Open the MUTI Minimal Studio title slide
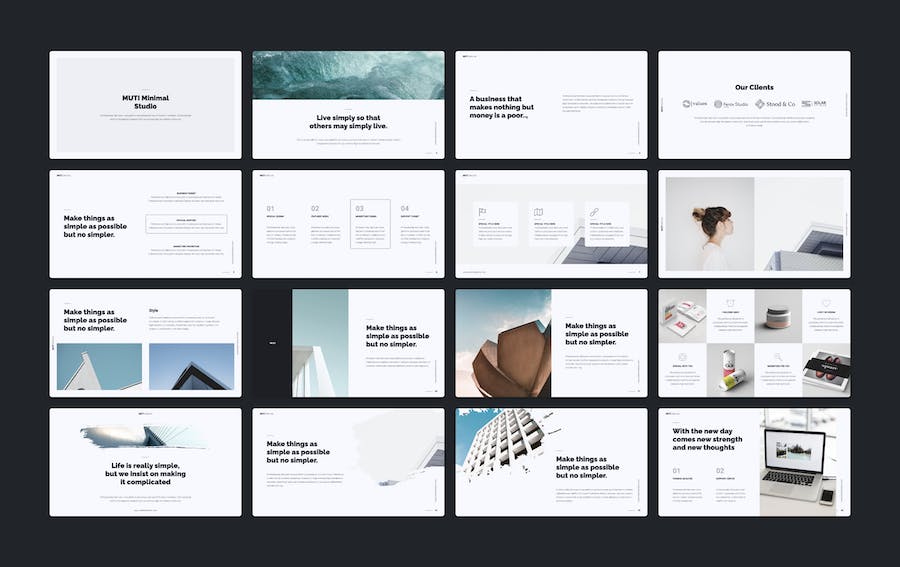This screenshot has width=900, height=567. pos(145,104)
